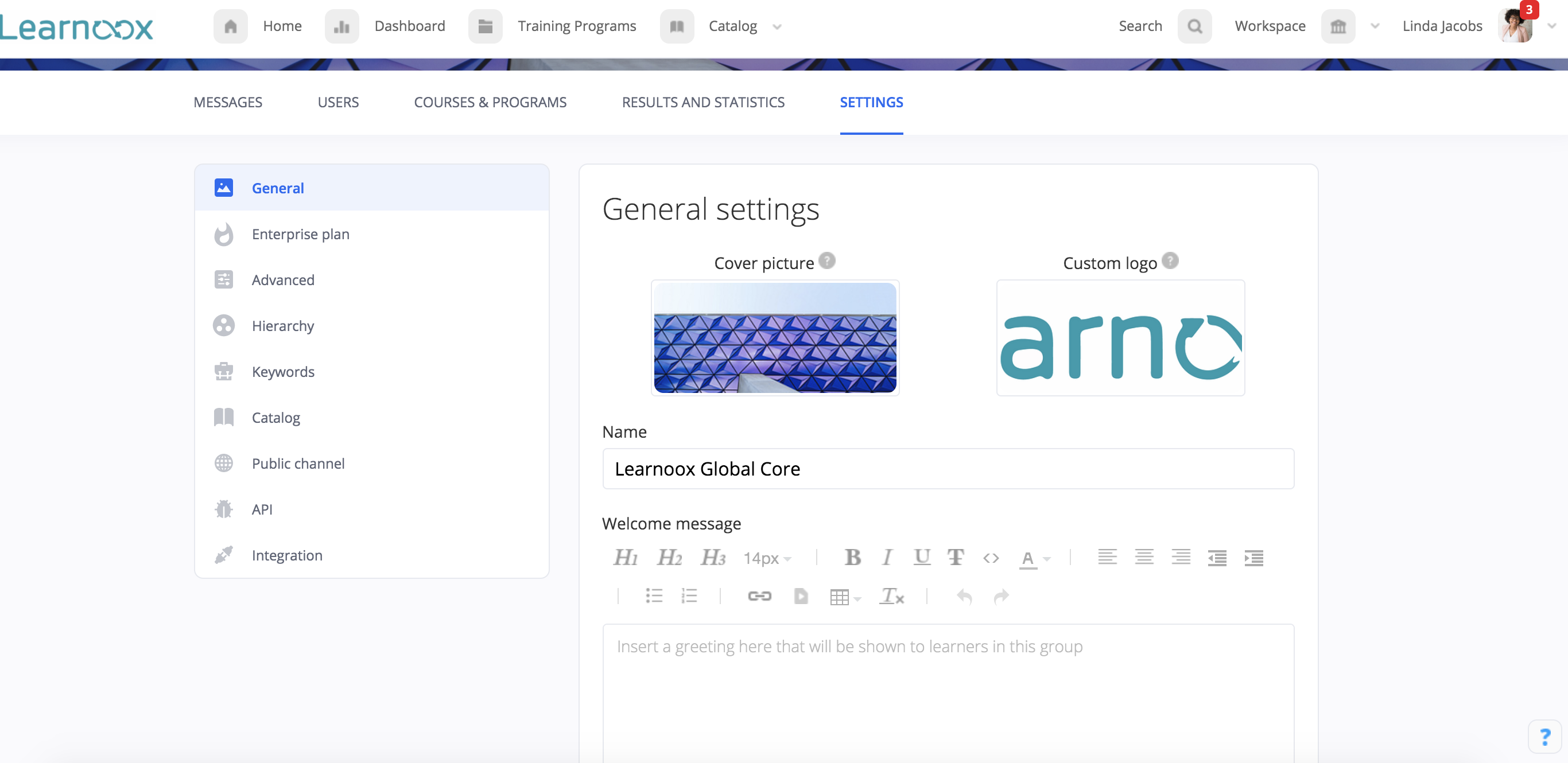Click the undo arrow in editor toolbar
The height and width of the screenshot is (763, 1568).
964,596
